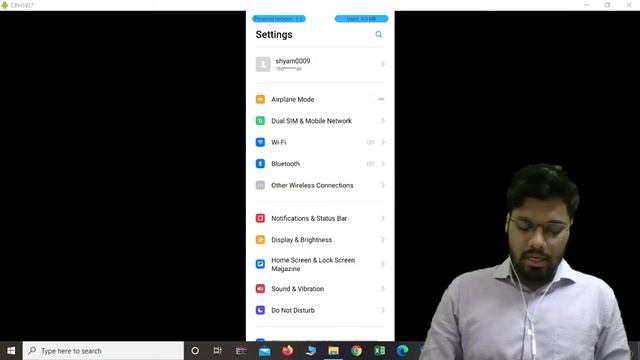Tap the Do Not Disturb moon icon
The width and height of the screenshot is (640, 360).
click(x=260, y=310)
